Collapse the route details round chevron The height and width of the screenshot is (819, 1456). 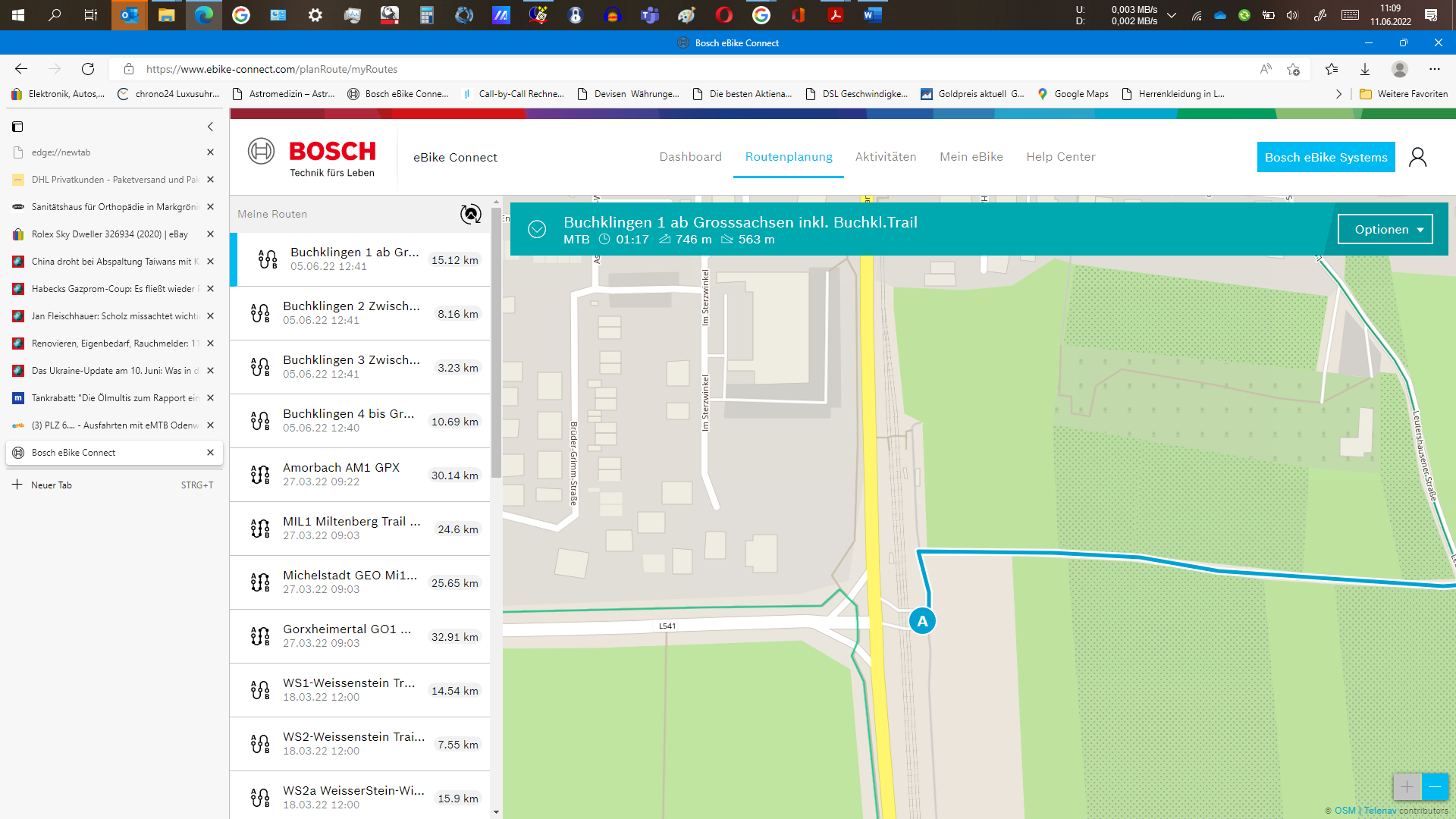(x=537, y=229)
